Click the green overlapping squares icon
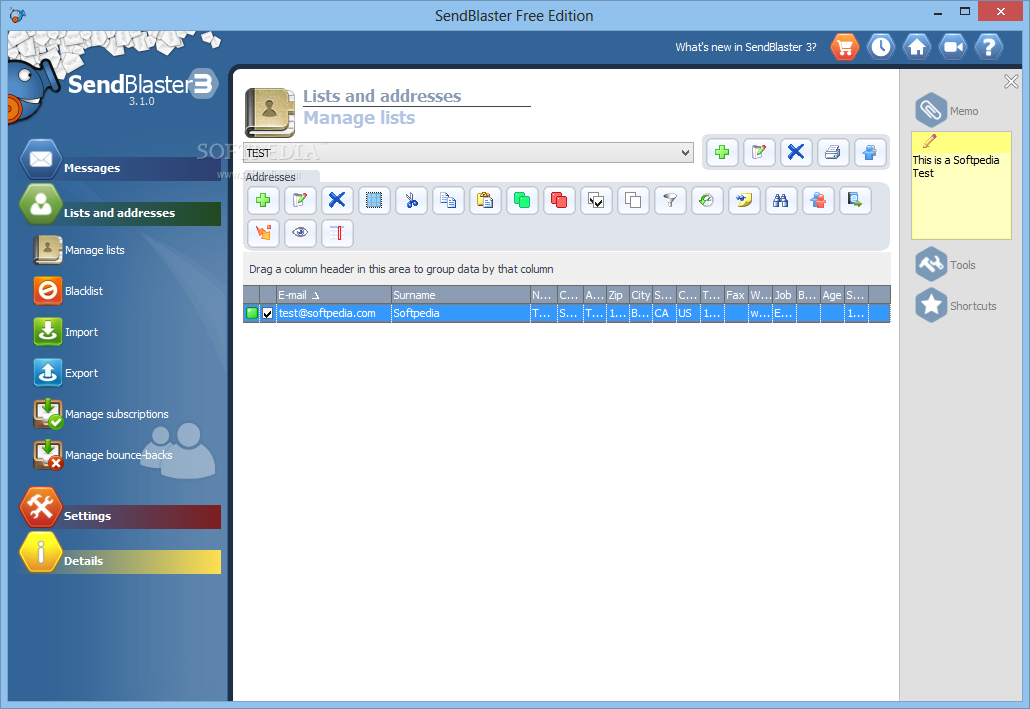The width and height of the screenshot is (1030, 709). (x=522, y=200)
